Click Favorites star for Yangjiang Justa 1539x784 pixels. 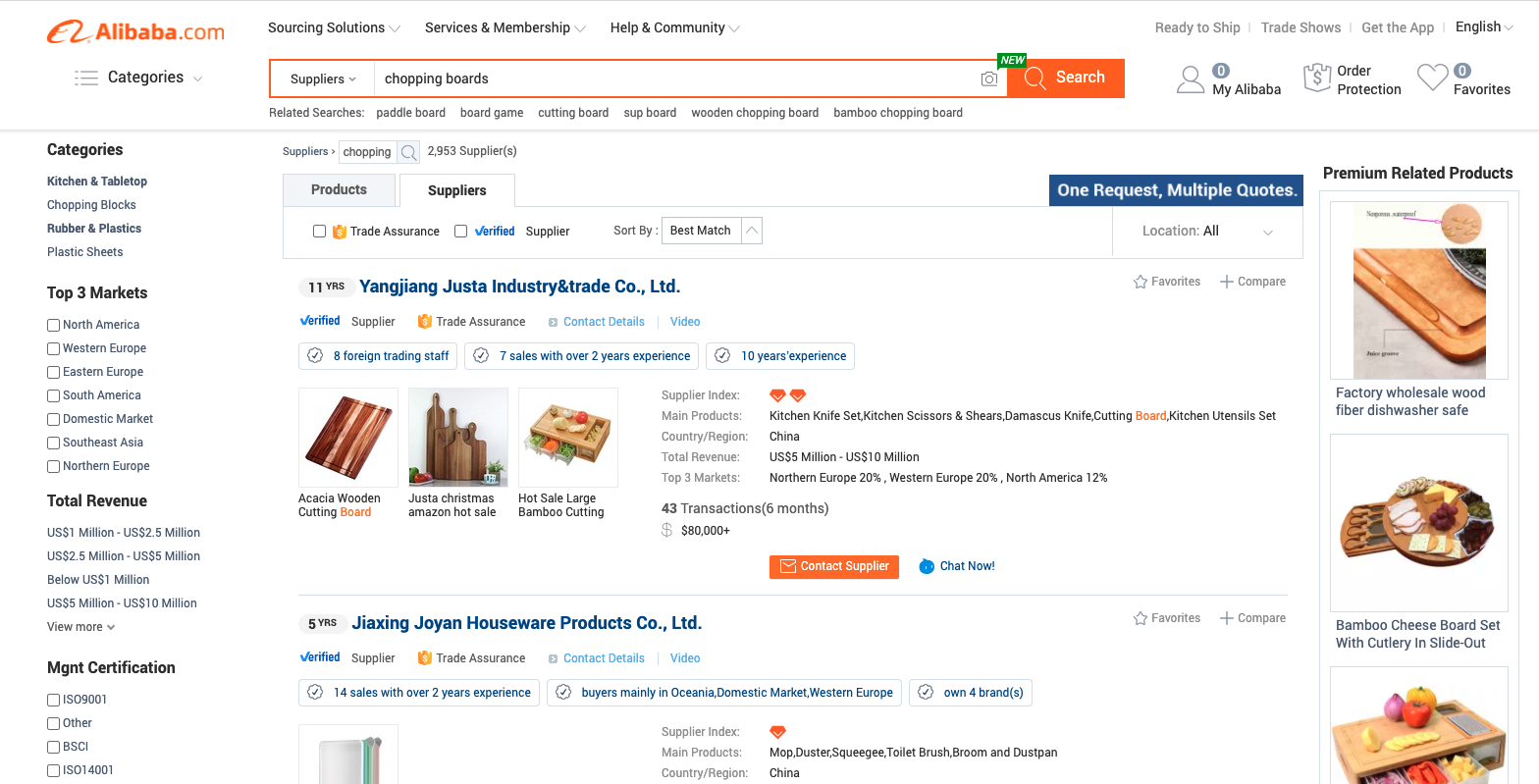point(1141,282)
